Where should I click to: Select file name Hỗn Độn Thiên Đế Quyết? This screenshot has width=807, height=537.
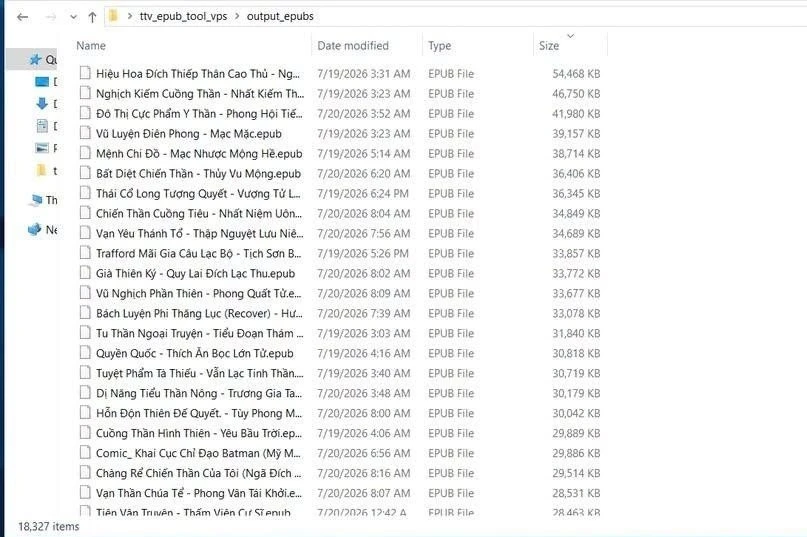[199, 413]
